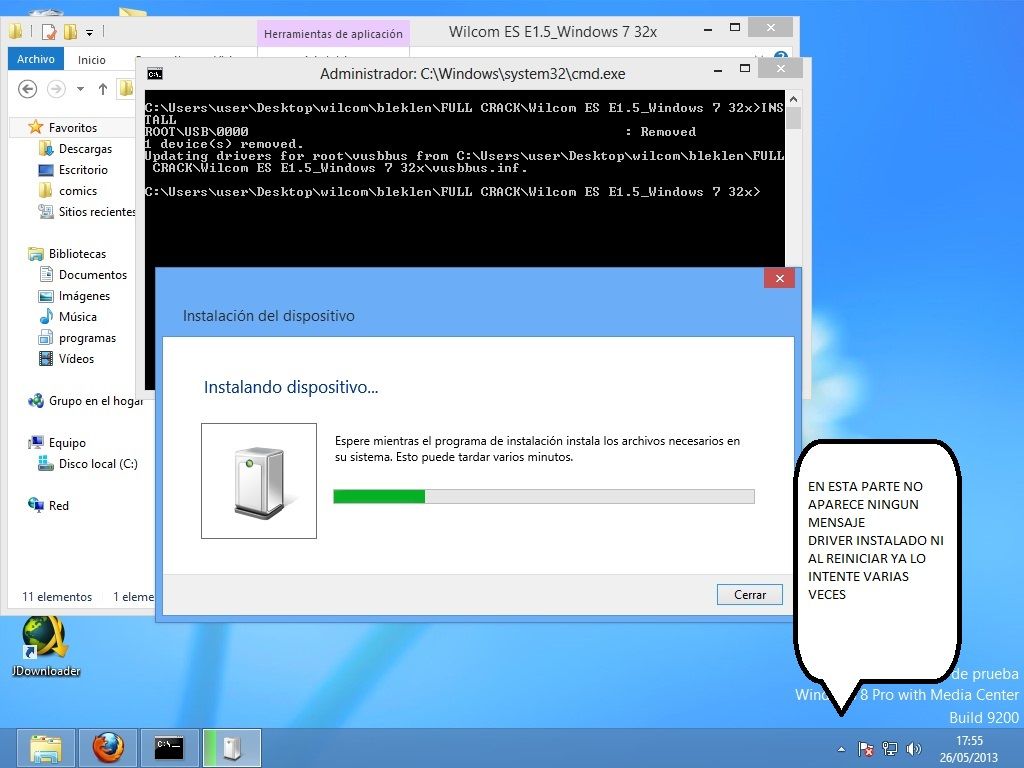Select Grupo en el hogar

click(96, 400)
